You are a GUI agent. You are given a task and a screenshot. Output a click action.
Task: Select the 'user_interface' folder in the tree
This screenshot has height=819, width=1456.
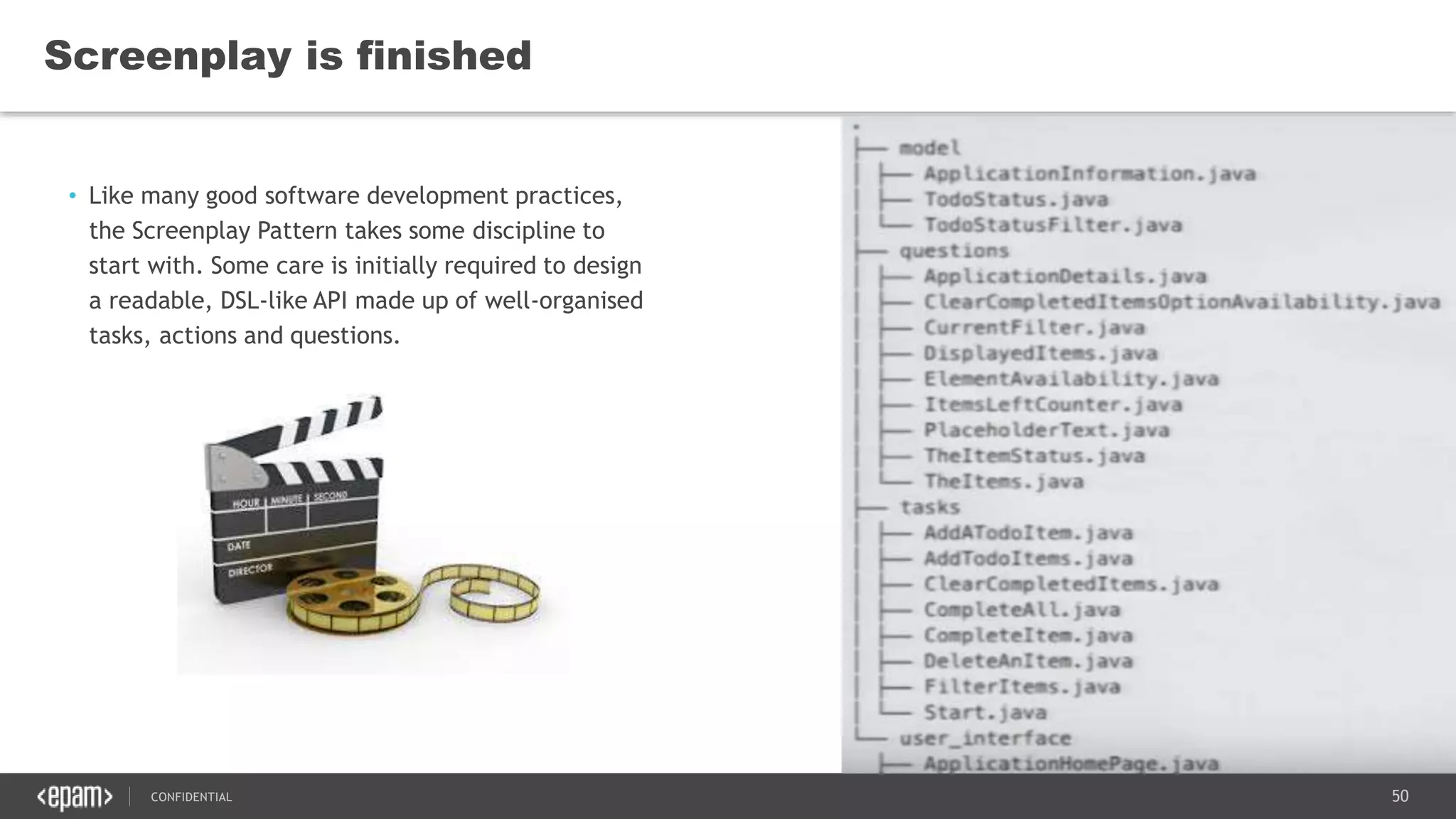pos(985,738)
